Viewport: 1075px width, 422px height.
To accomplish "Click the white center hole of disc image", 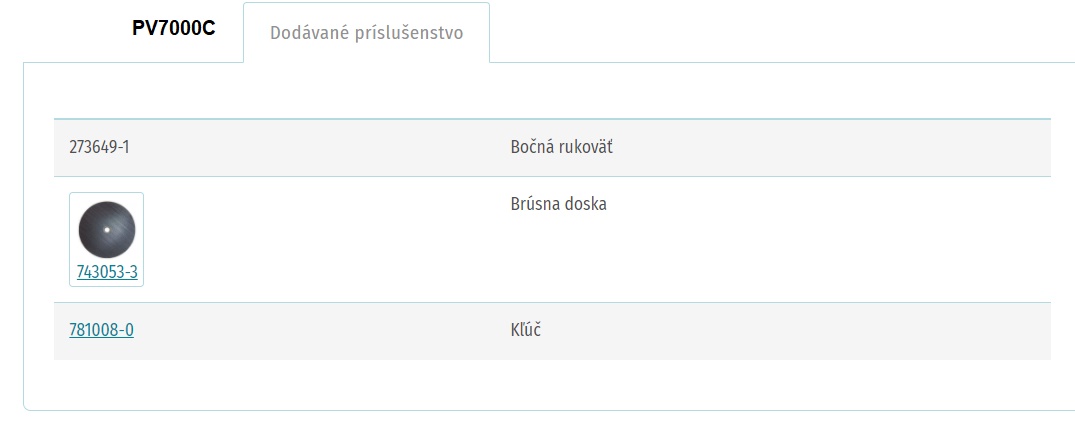I will [x=106, y=229].
